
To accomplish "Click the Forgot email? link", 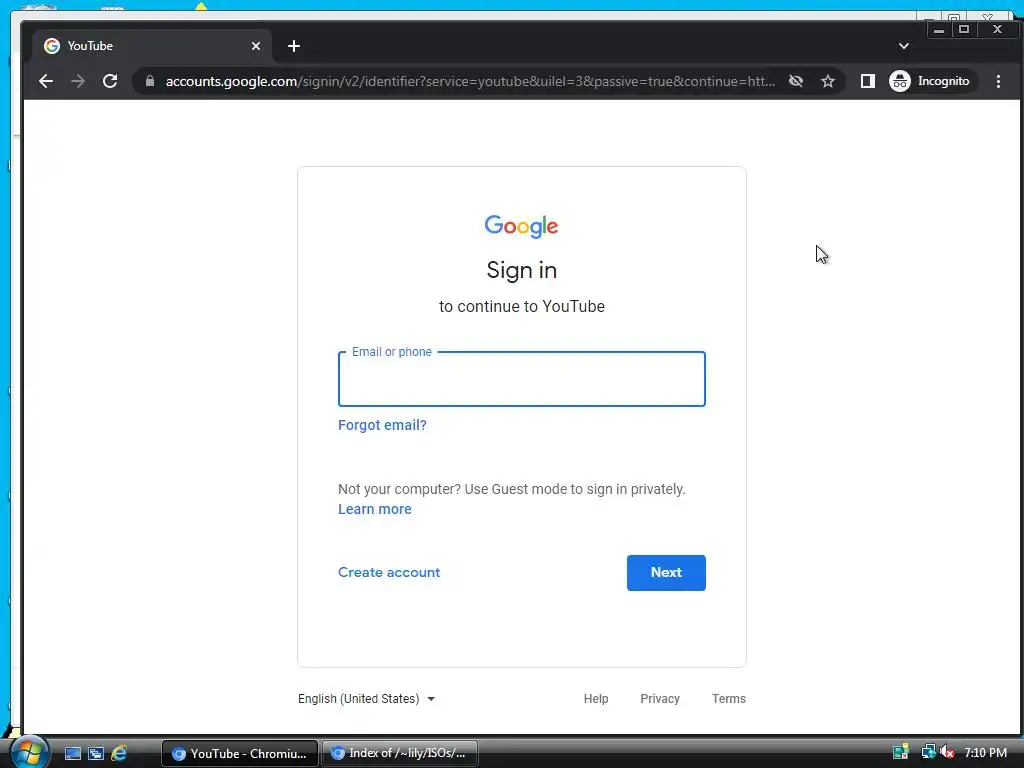I will tap(382, 425).
